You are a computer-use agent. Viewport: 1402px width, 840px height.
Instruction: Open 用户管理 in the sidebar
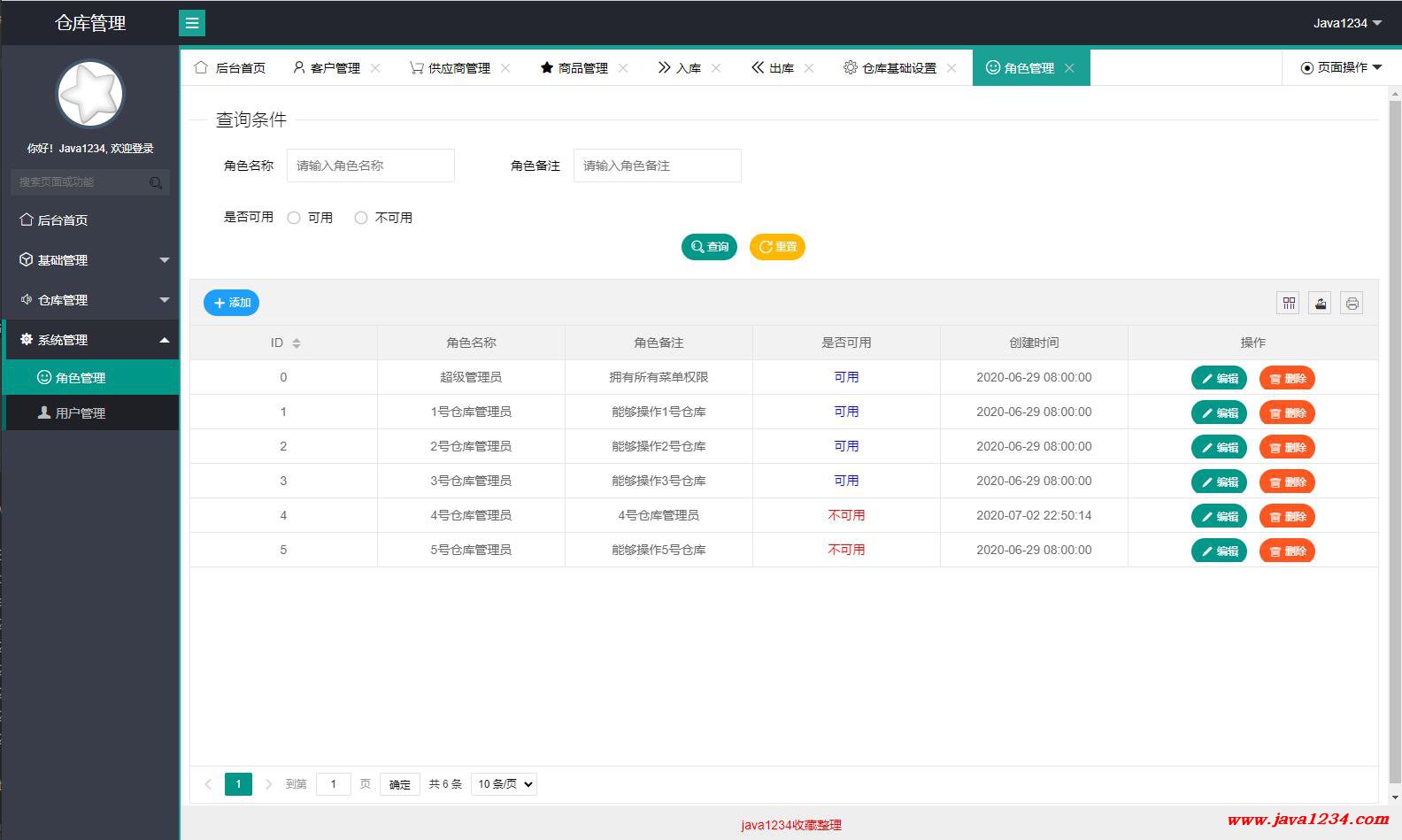pyautogui.click(x=91, y=413)
